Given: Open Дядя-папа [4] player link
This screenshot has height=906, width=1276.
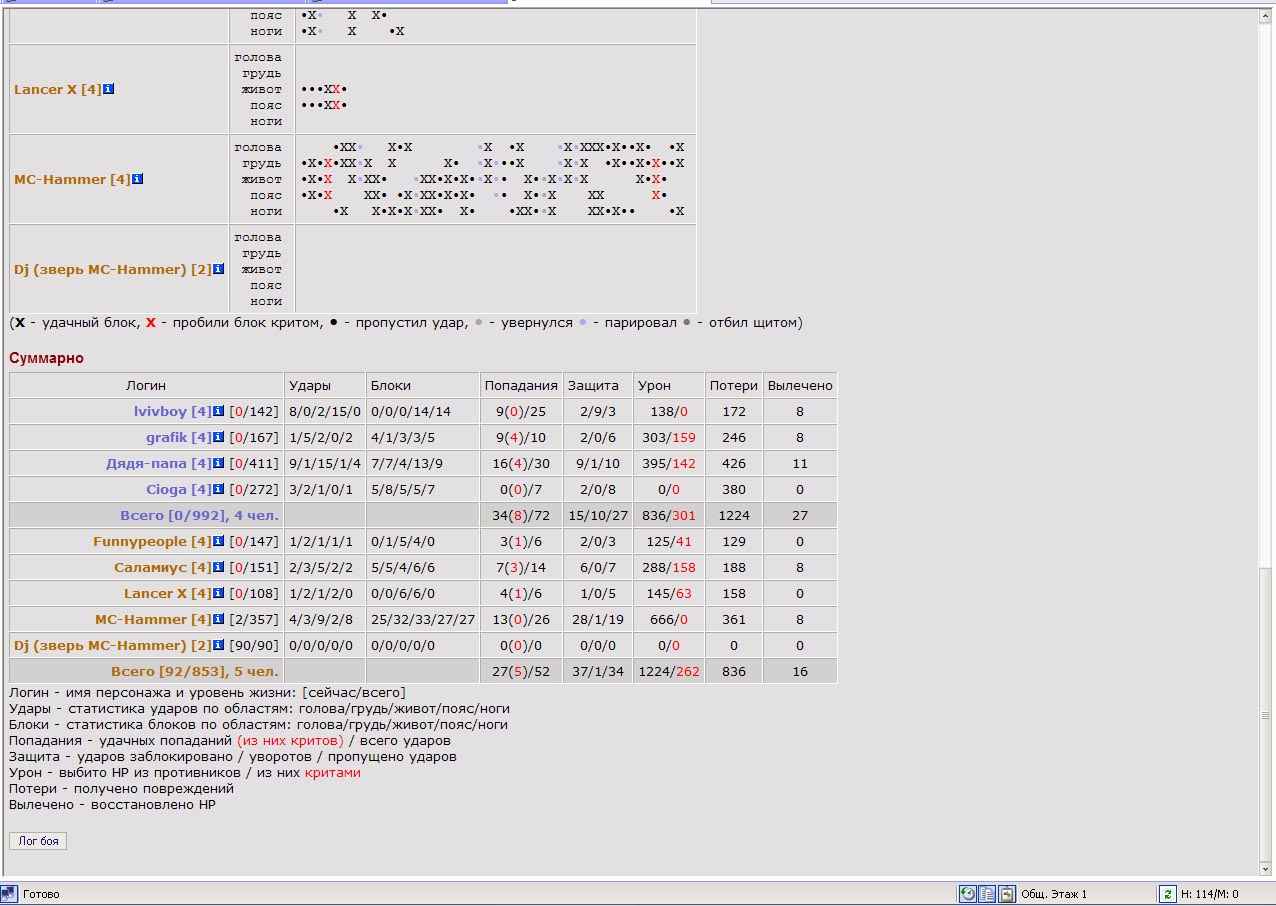Looking at the screenshot, I should point(159,463).
